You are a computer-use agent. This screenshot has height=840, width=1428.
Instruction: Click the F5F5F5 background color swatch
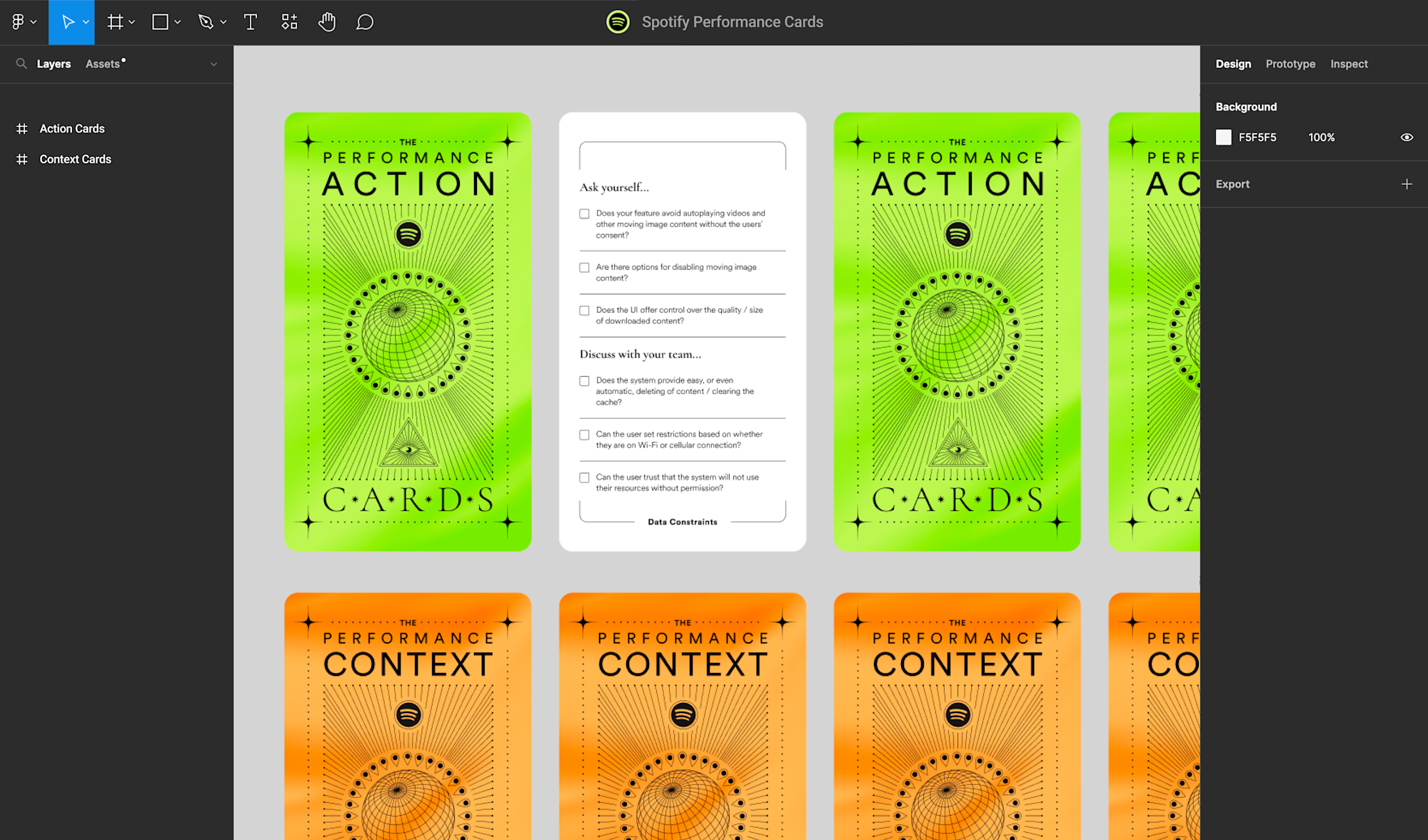[1223, 137]
